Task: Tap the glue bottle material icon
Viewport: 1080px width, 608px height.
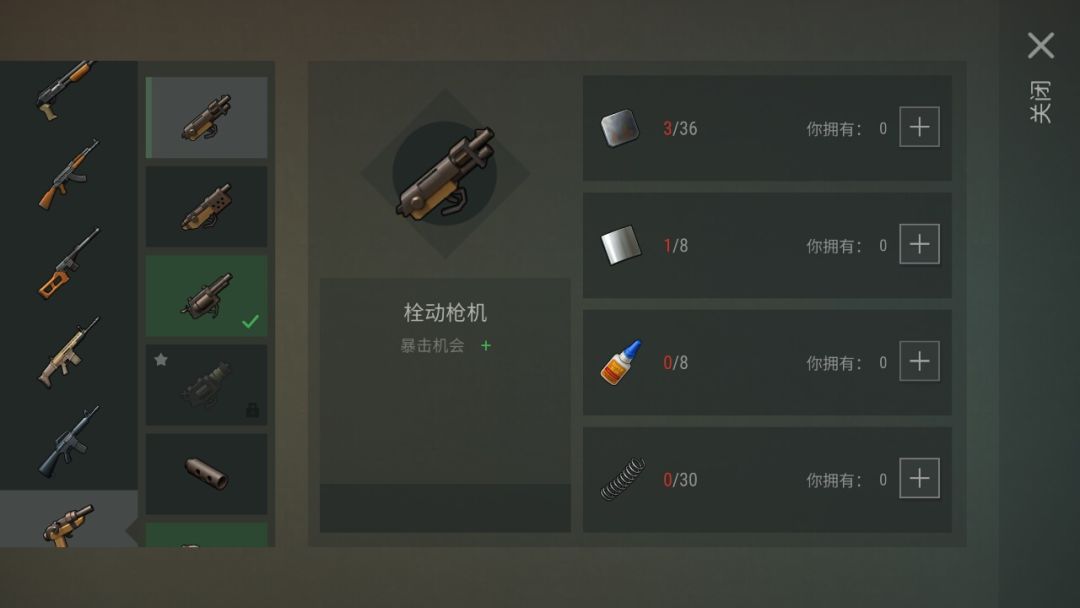Action: [621, 362]
